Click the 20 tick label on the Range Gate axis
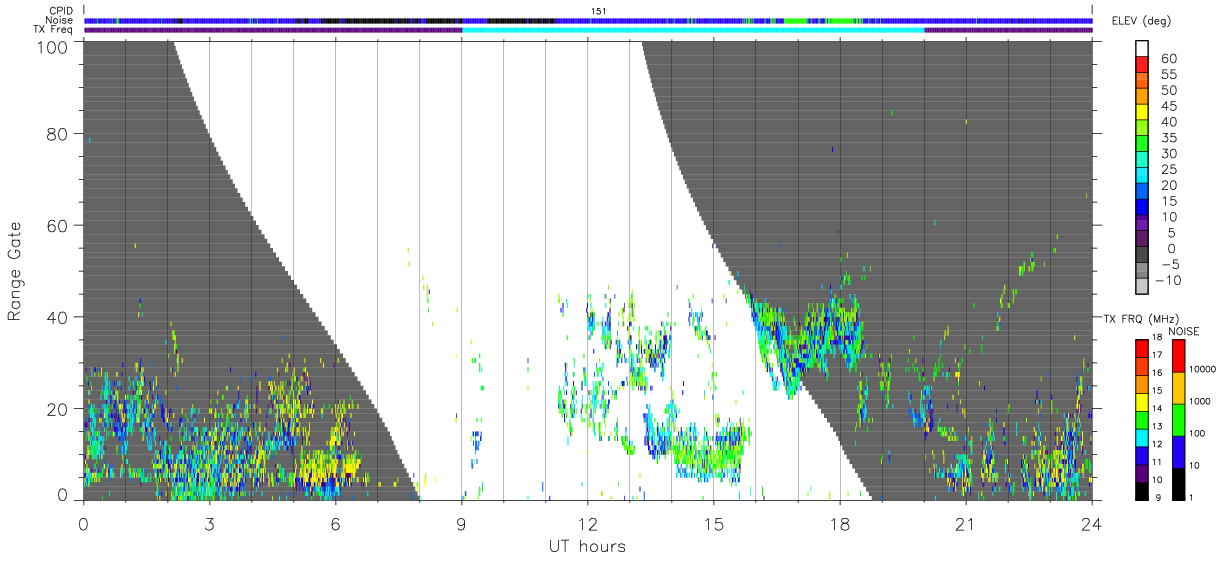This screenshot has width=1228, height=567. click(x=59, y=409)
